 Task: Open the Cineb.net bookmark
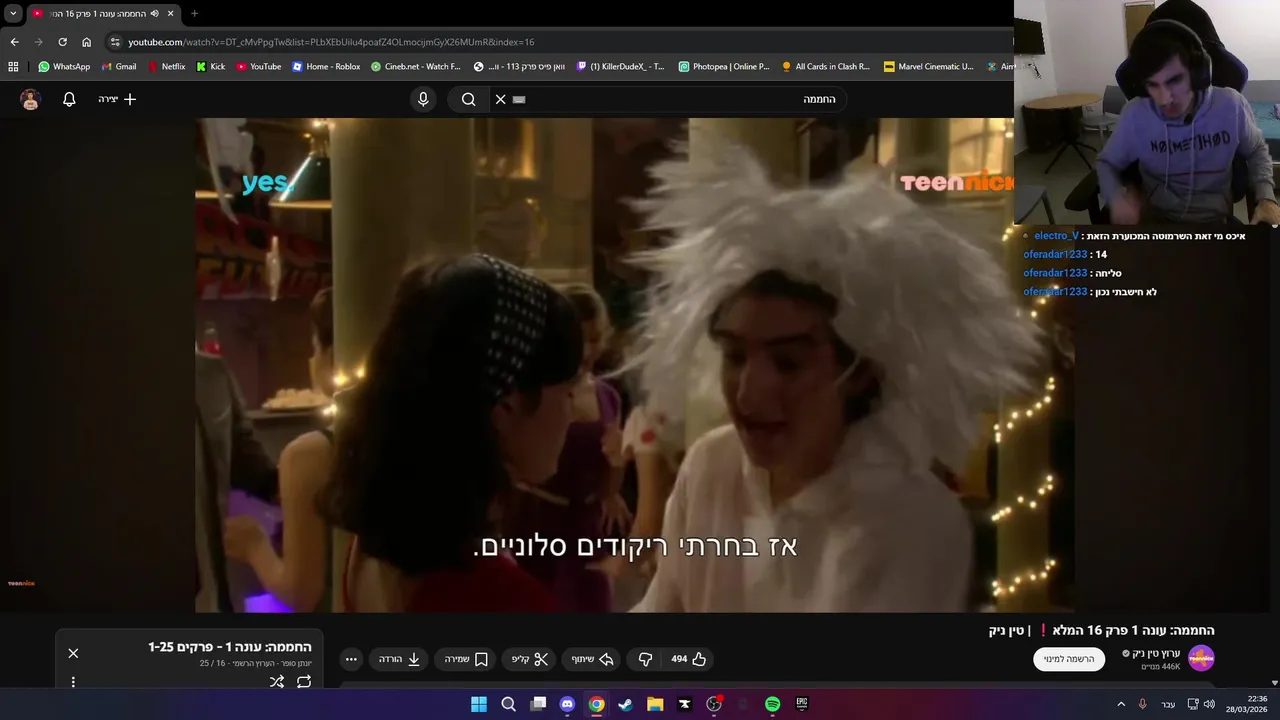click(416, 67)
